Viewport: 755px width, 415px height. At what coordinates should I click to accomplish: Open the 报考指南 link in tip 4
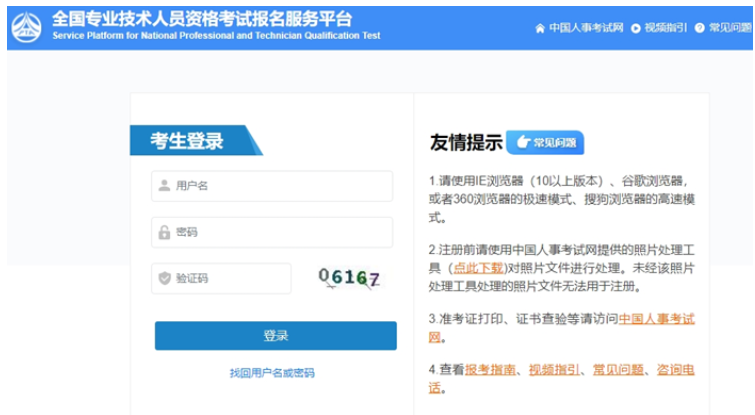[492, 369]
